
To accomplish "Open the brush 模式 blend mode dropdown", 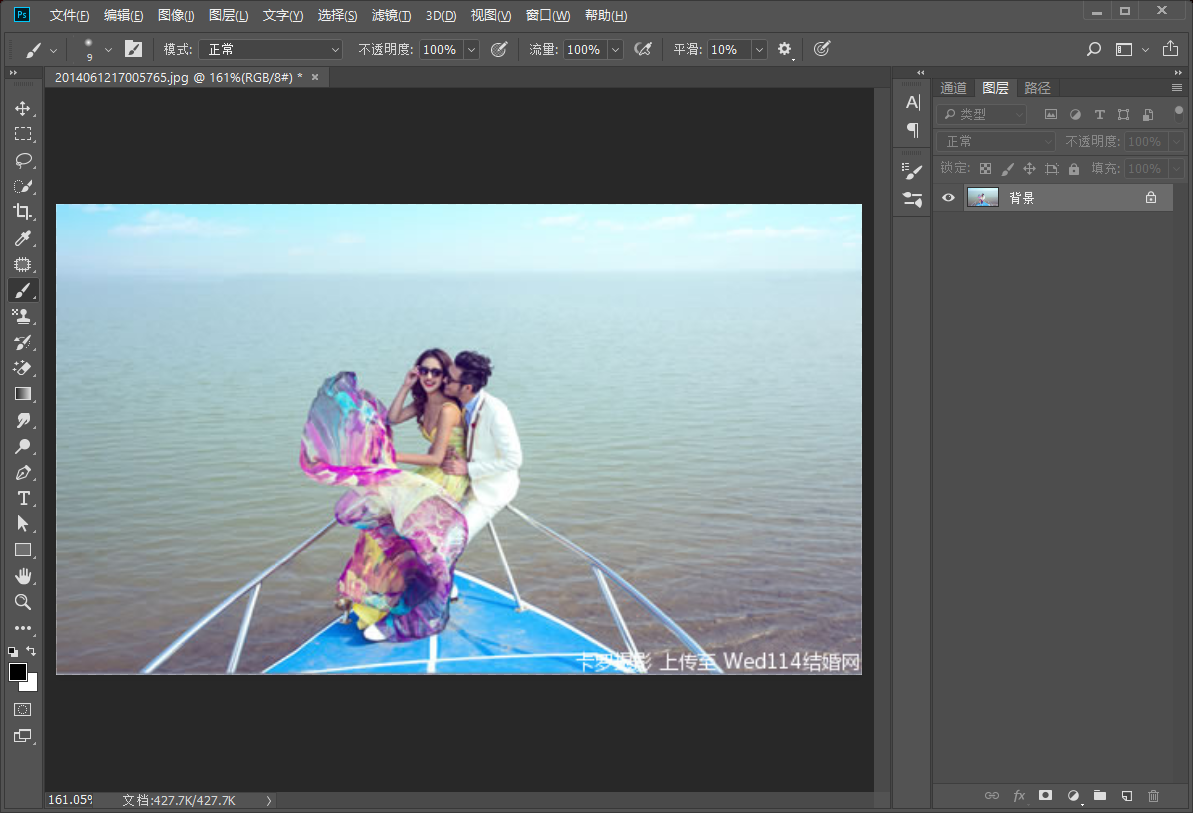I will coord(270,49).
